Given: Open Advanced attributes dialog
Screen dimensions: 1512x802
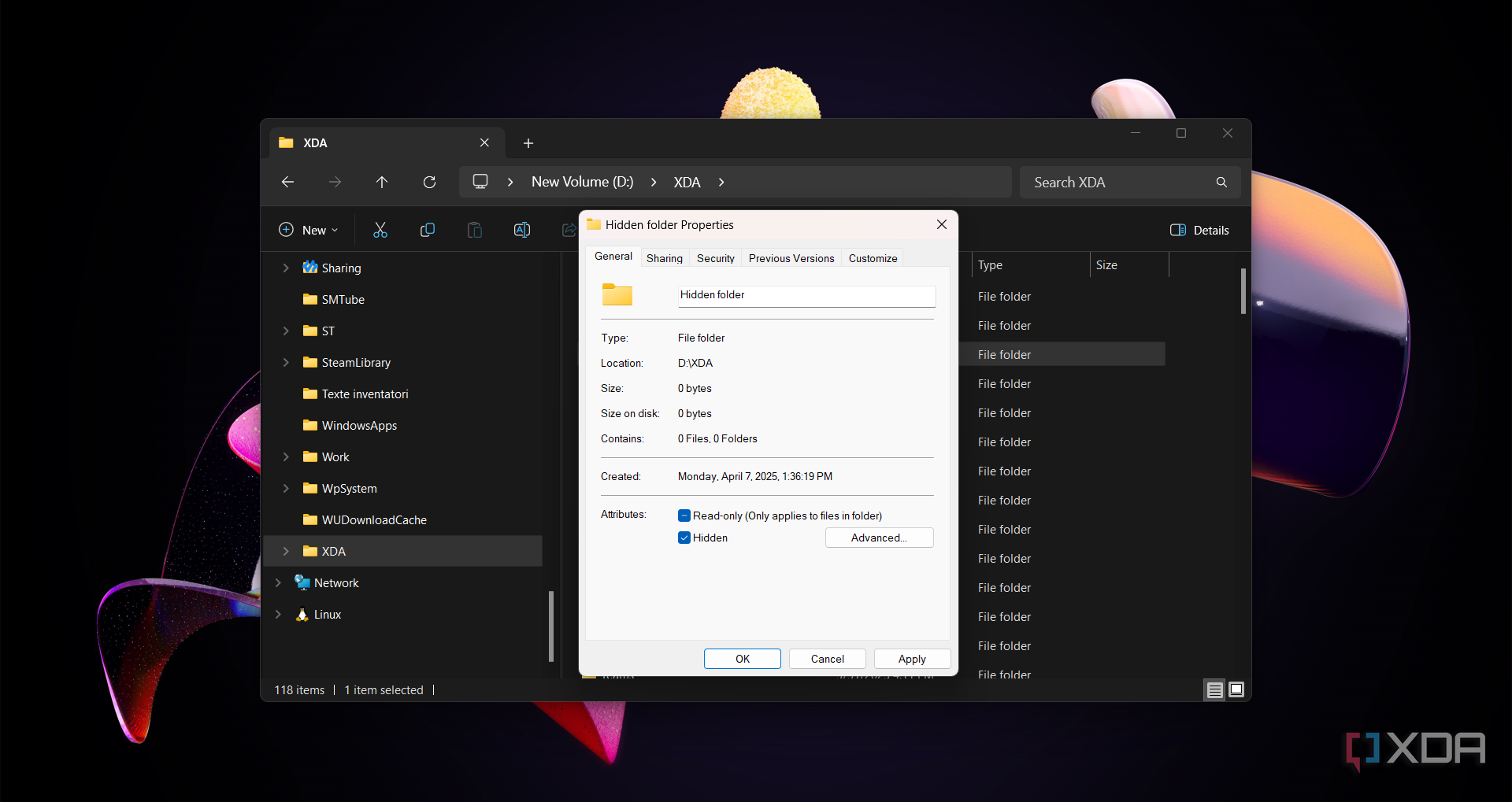Looking at the screenshot, I should pyautogui.click(x=879, y=538).
